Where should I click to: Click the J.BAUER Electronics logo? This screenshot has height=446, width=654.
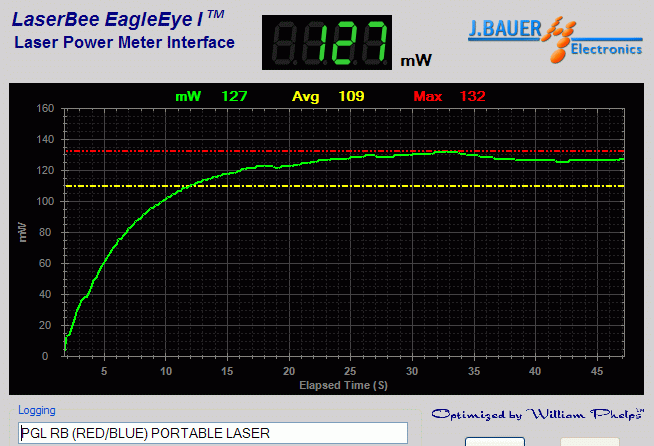555,40
